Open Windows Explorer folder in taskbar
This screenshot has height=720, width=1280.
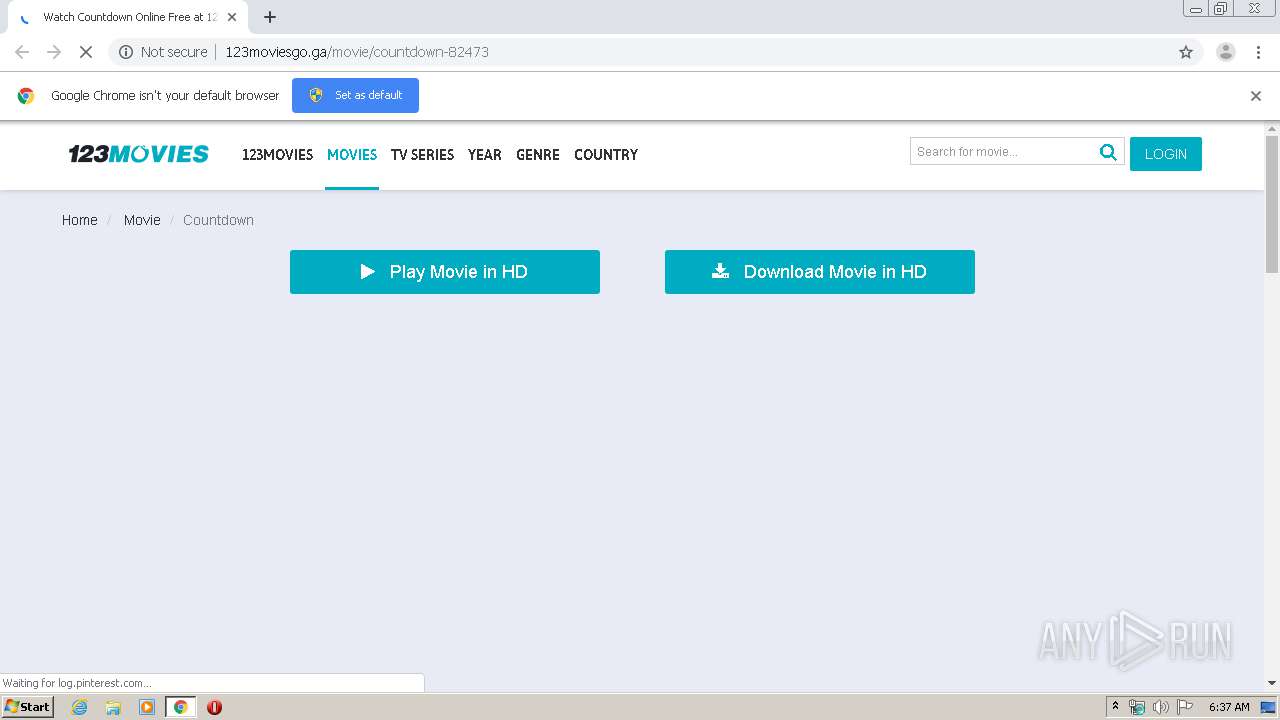click(x=113, y=707)
